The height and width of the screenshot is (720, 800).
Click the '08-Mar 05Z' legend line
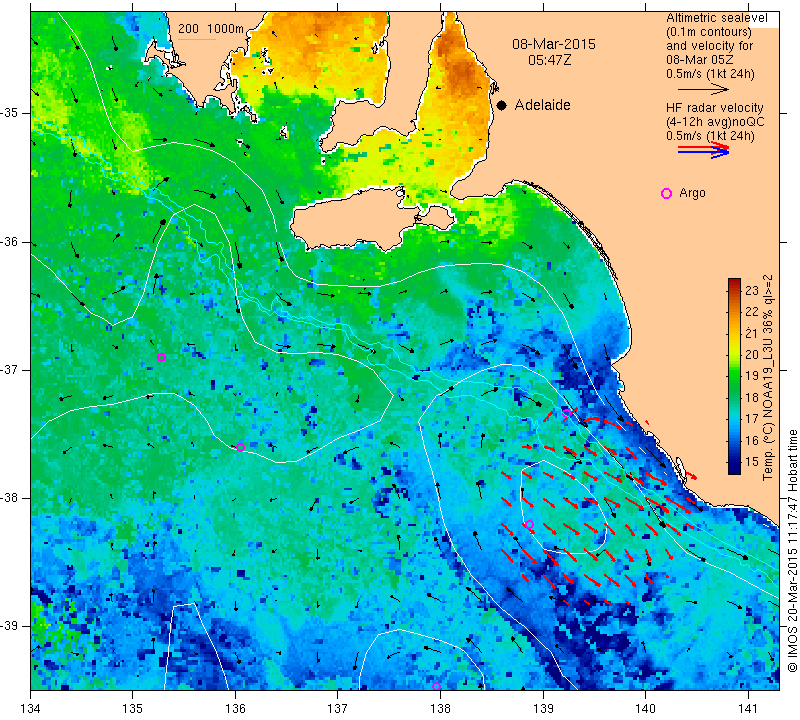(x=699, y=60)
